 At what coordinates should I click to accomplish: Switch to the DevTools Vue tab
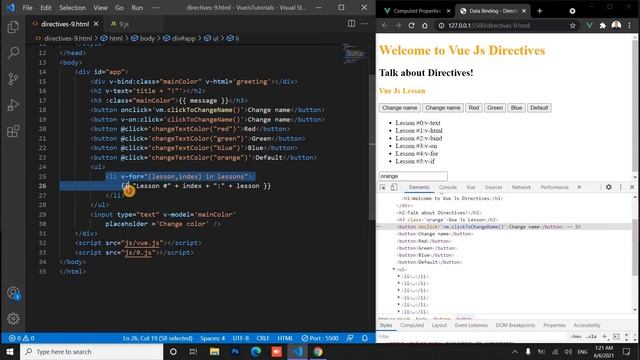(x=471, y=187)
